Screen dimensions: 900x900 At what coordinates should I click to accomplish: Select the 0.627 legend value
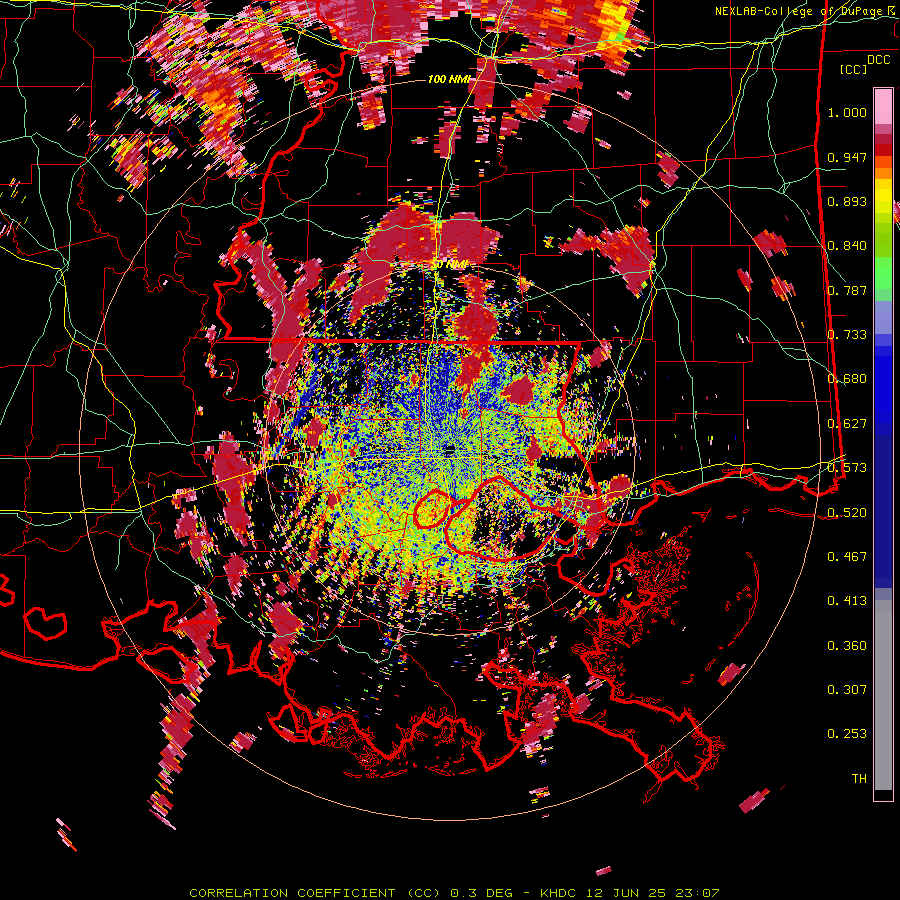click(847, 424)
